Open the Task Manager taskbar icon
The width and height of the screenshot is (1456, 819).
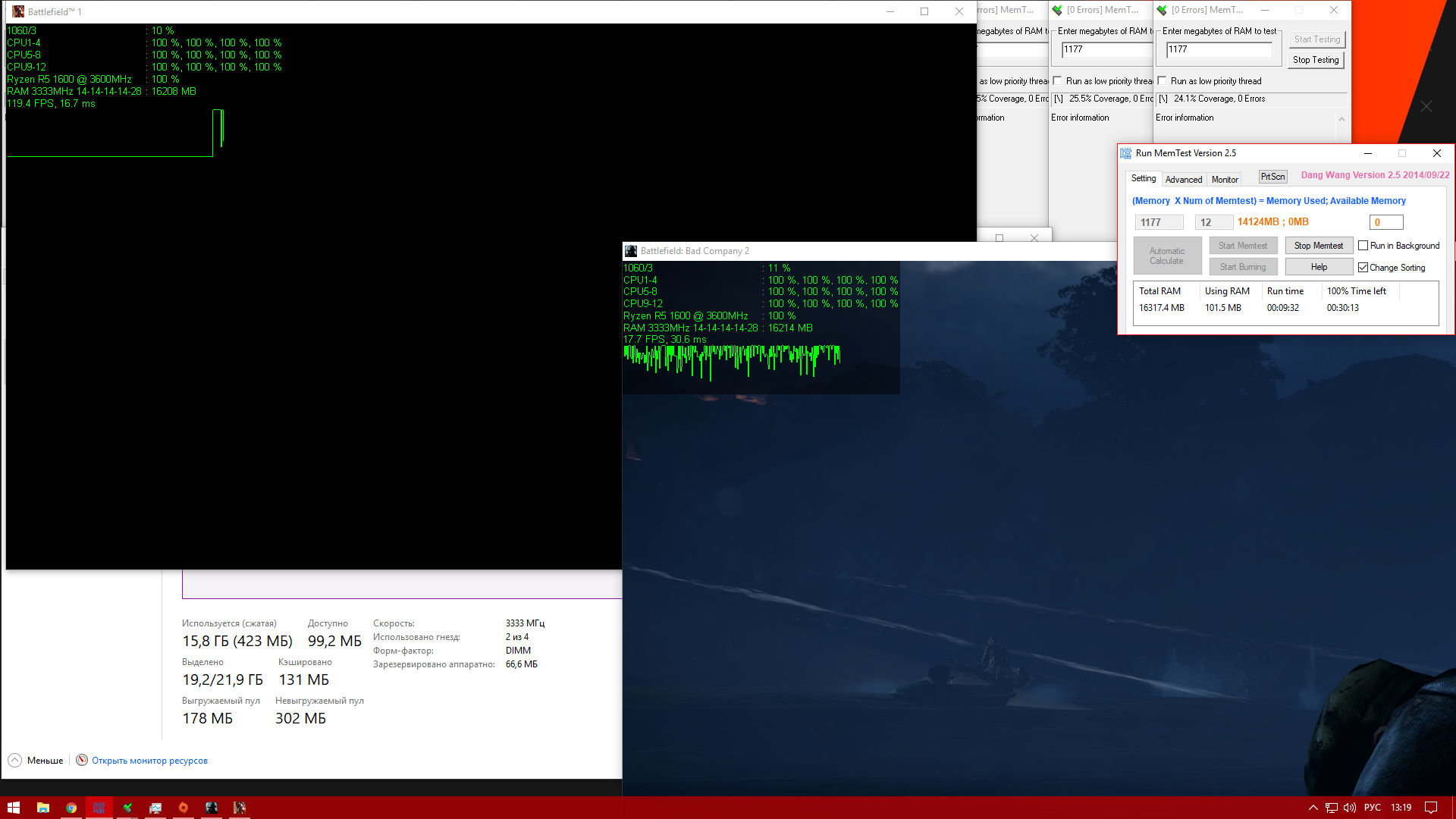tap(155, 808)
